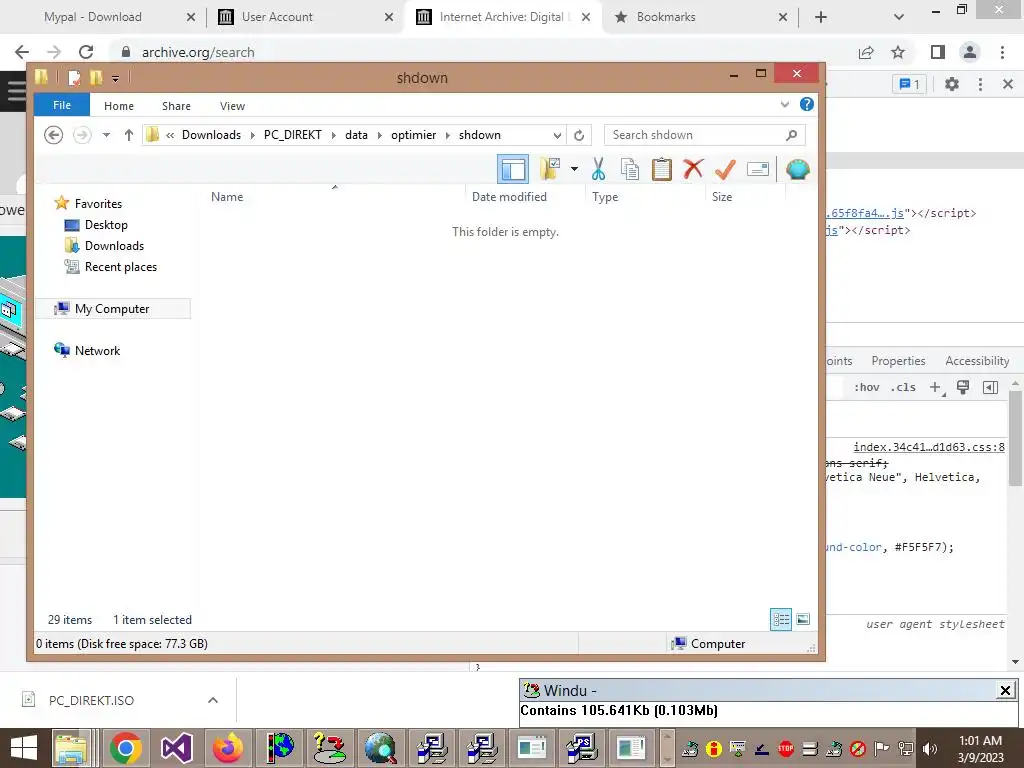Switch to Details view in status bar

click(x=781, y=619)
